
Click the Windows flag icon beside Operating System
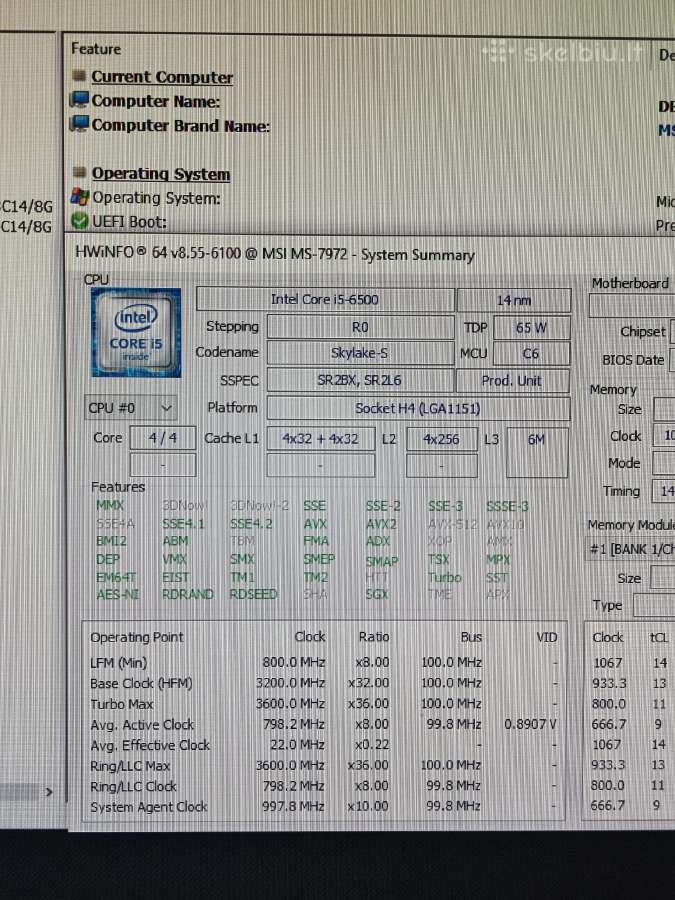coord(79,197)
